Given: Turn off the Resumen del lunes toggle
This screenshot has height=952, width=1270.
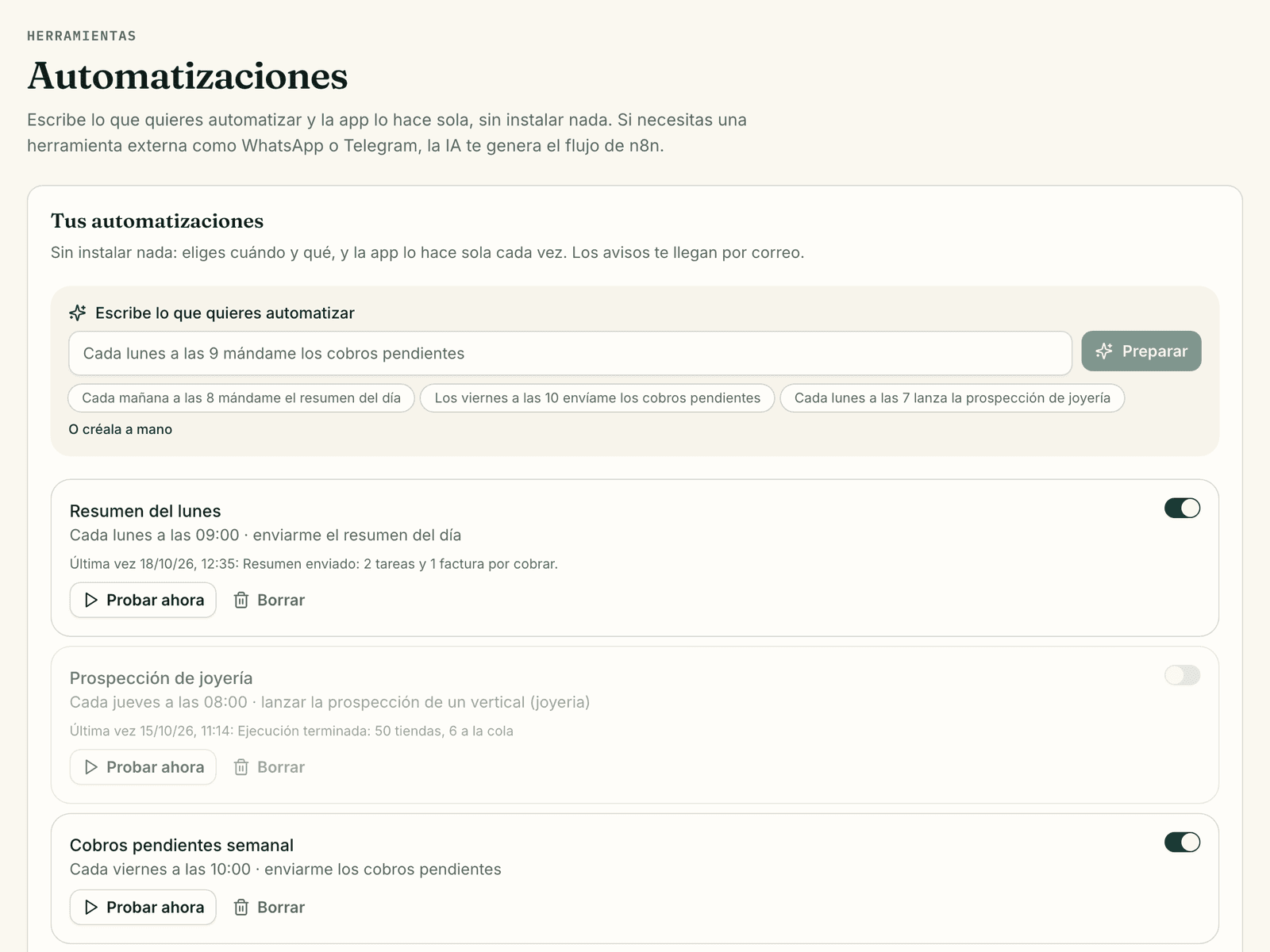Looking at the screenshot, I should 1183,508.
